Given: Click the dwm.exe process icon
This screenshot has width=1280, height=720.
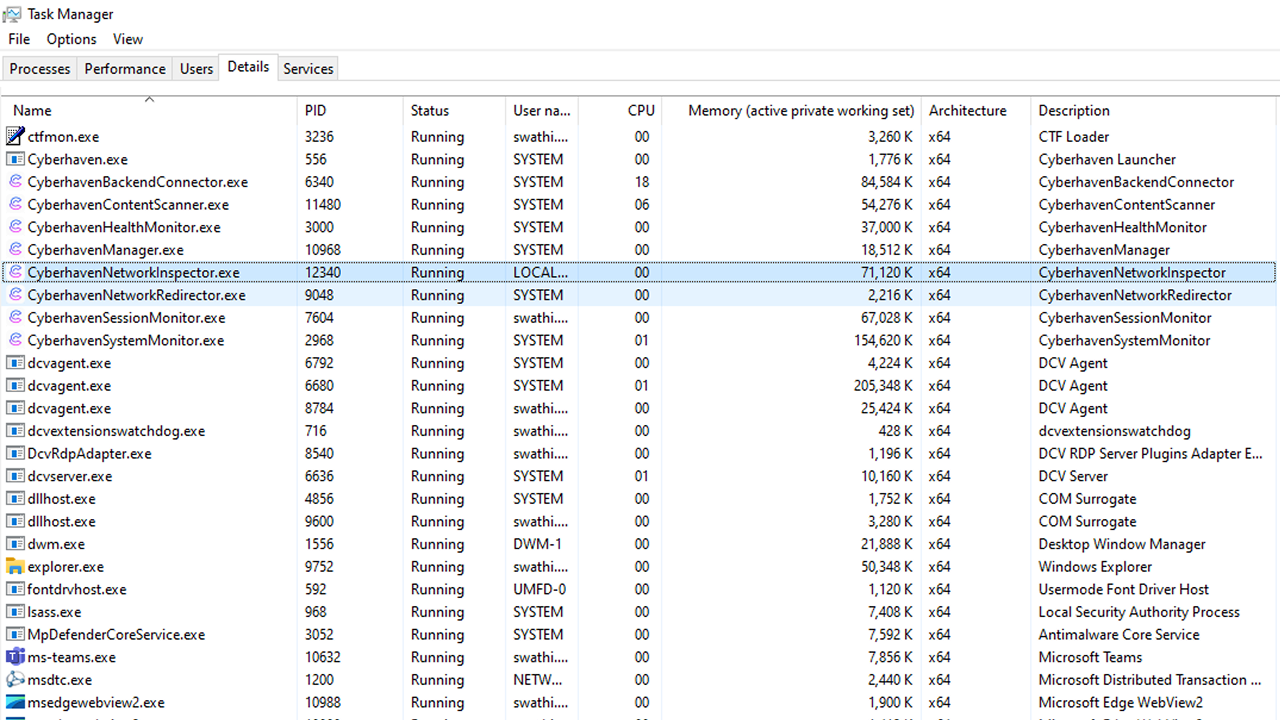Looking at the screenshot, I should click(x=15, y=544).
